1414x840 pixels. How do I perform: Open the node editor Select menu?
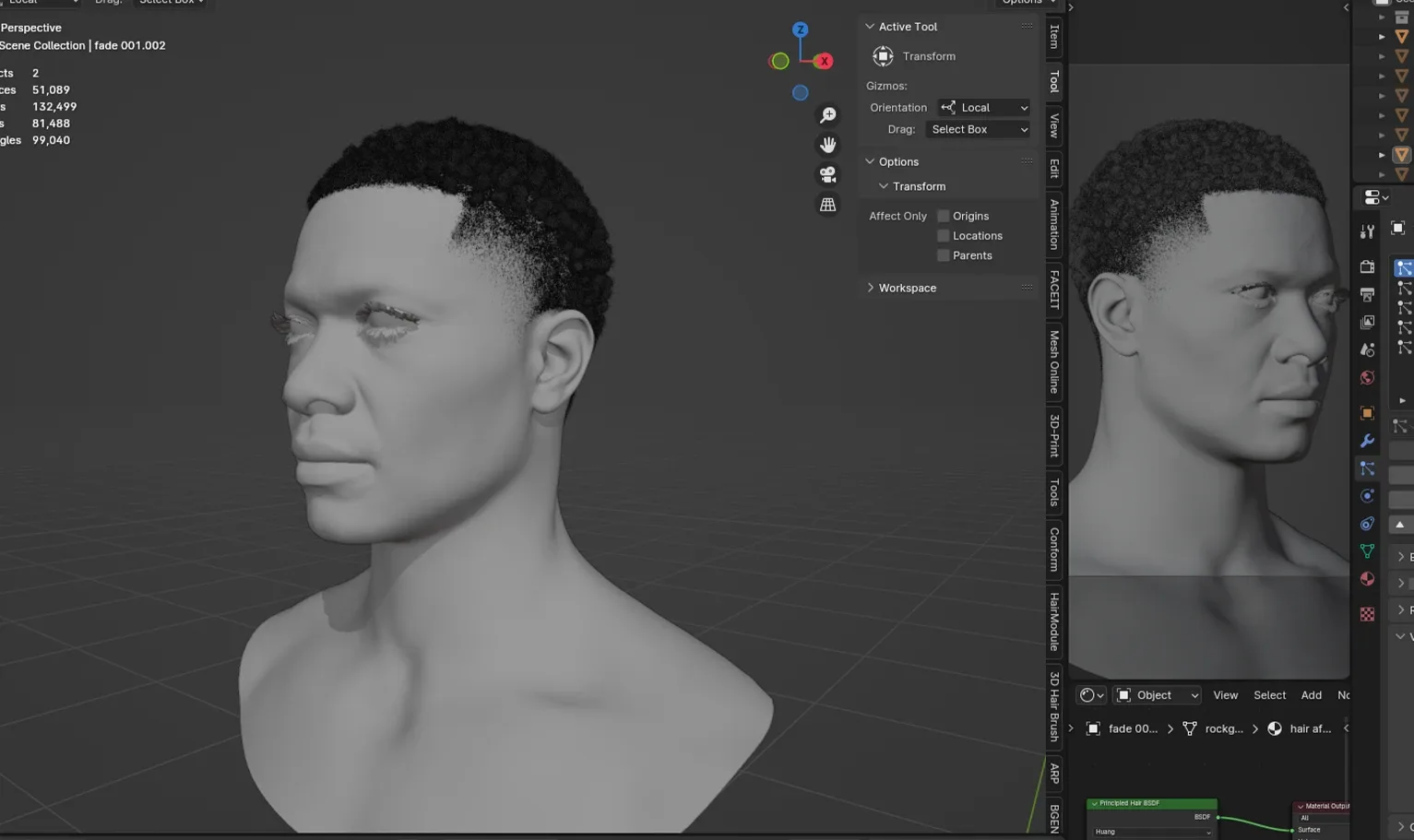[x=1269, y=695]
